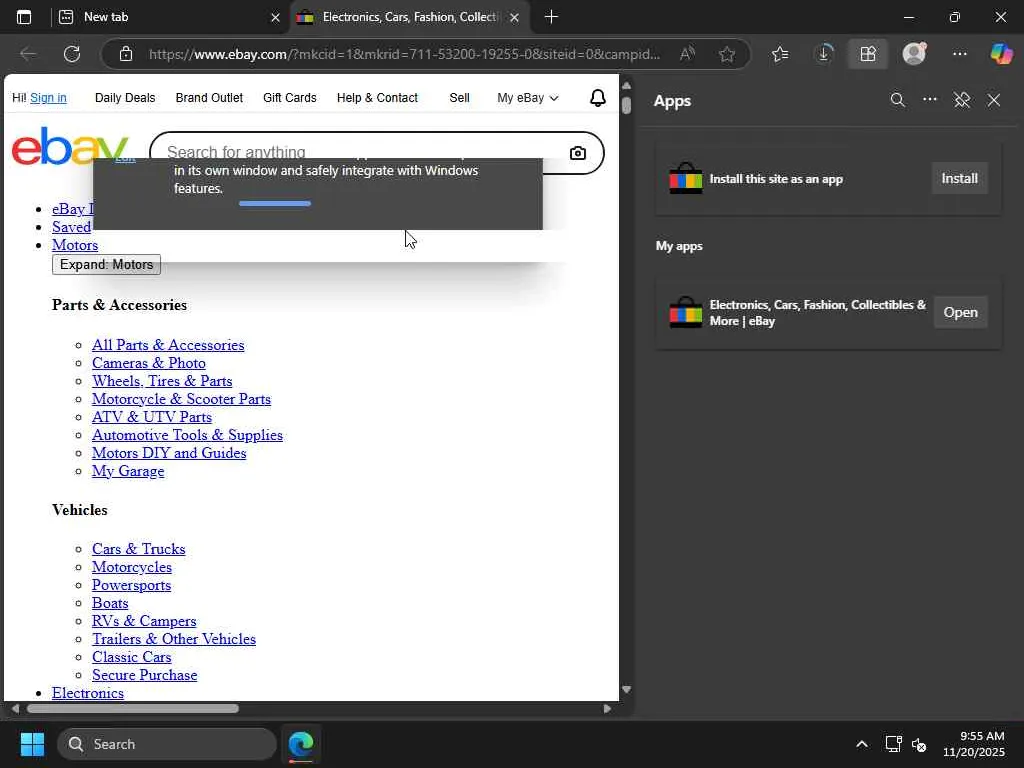The height and width of the screenshot is (768, 1024).
Task: Open the eBay app from My apps
Action: coord(960,312)
